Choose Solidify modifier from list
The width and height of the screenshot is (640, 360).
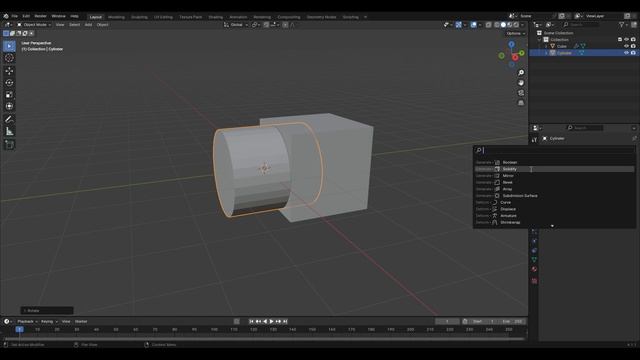pyautogui.click(x=554, y=169)
